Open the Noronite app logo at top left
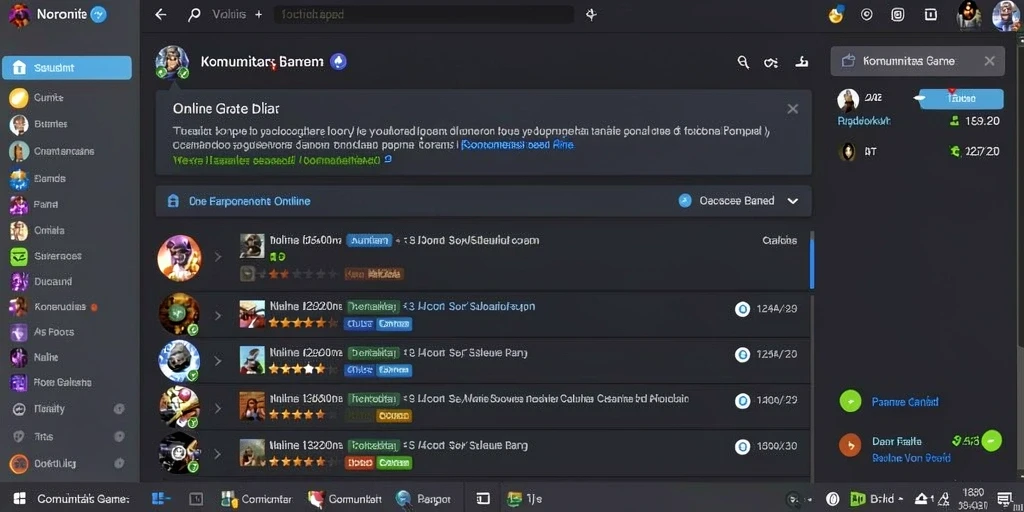This screenshot has width=1024, height=512. 20,14
